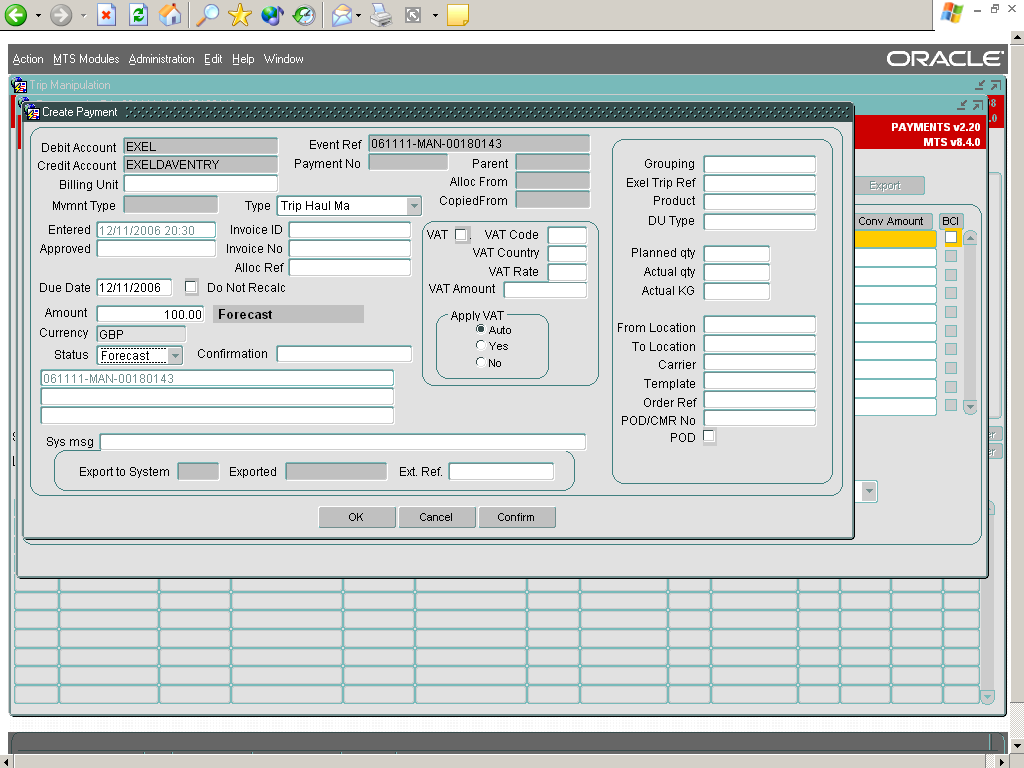Open the Window menu
This screenshot has height=768, width=1024.
coord(283,59)
